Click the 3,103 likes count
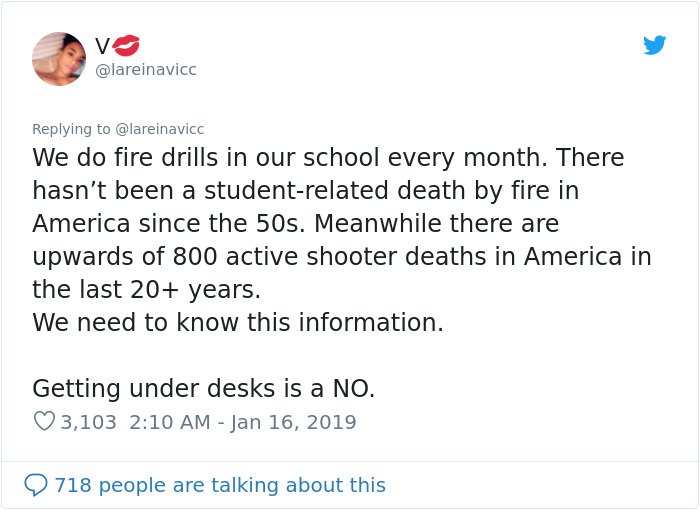Viewport: 700px width, 510px height. click(88, 422)
